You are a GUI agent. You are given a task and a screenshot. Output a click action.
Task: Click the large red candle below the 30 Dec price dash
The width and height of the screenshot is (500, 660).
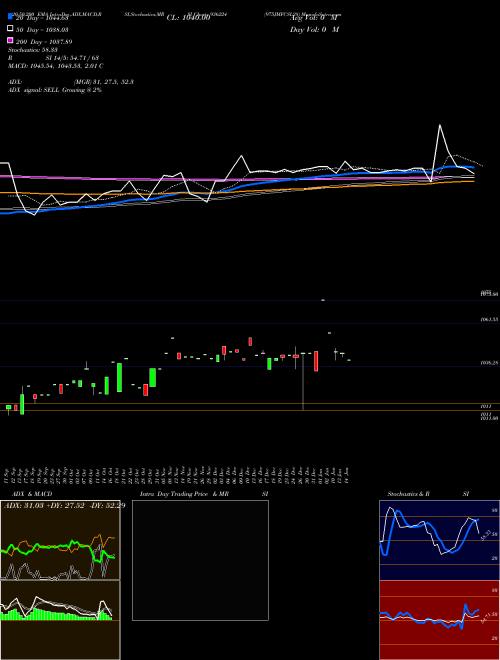click(316, 361)
